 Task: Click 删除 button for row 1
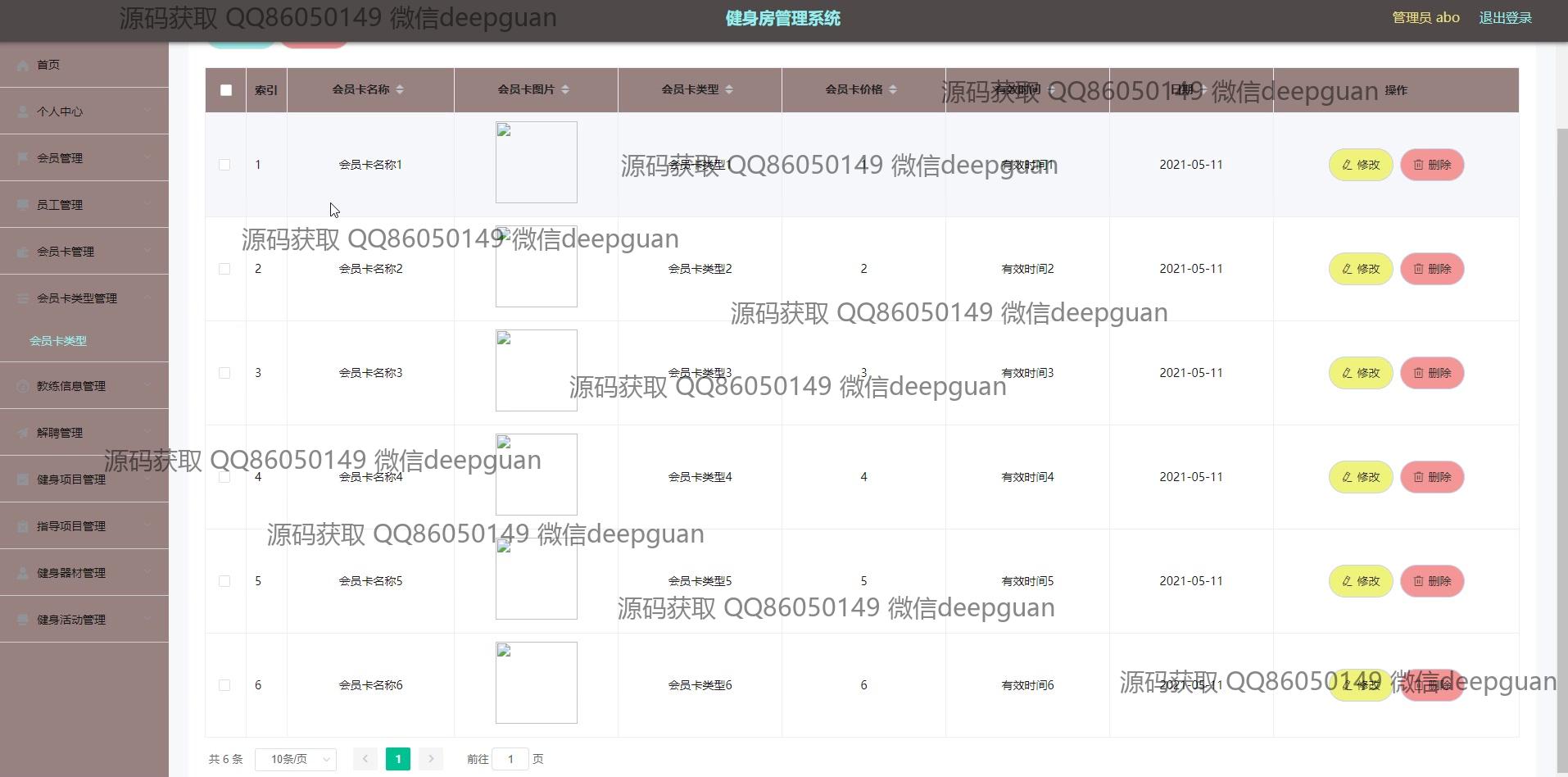[1432, 165]
